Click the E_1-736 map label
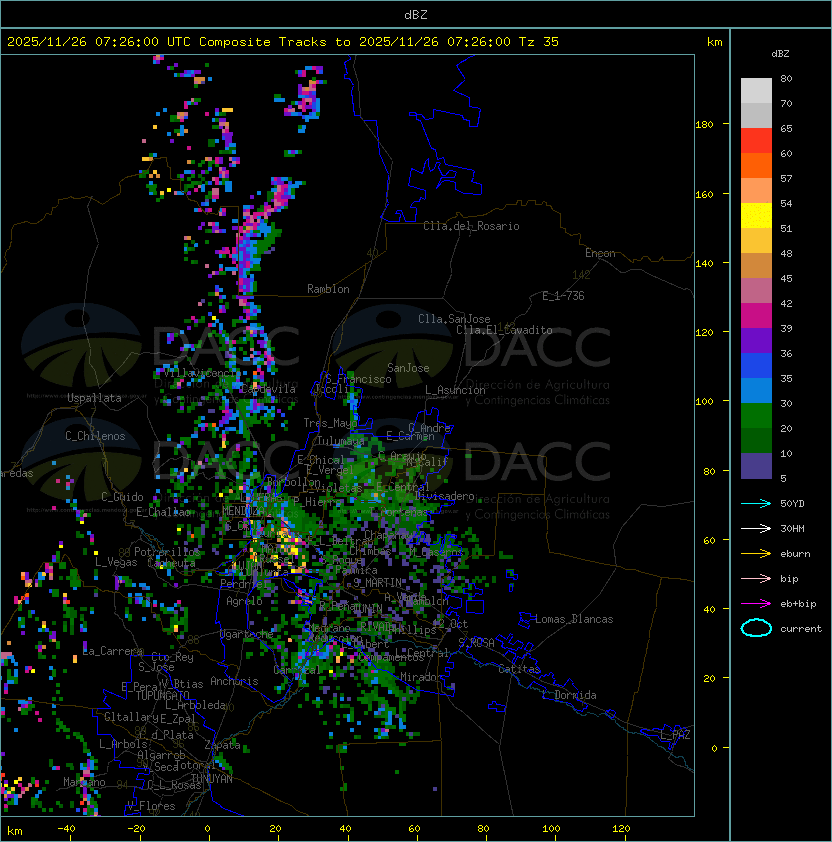 point(563,296)
